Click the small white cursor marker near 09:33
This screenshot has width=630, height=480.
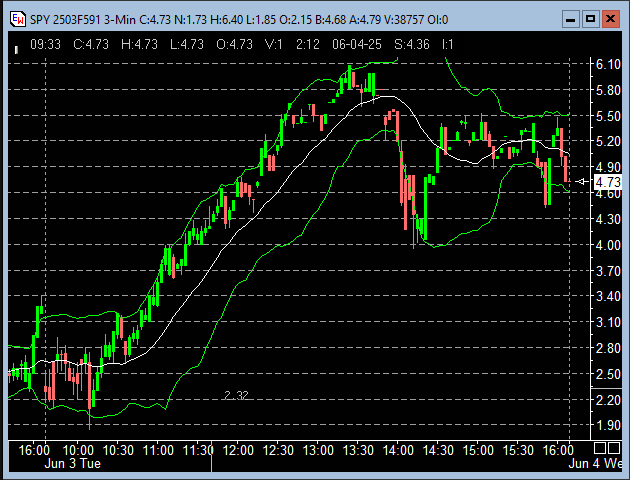(16, 50)
